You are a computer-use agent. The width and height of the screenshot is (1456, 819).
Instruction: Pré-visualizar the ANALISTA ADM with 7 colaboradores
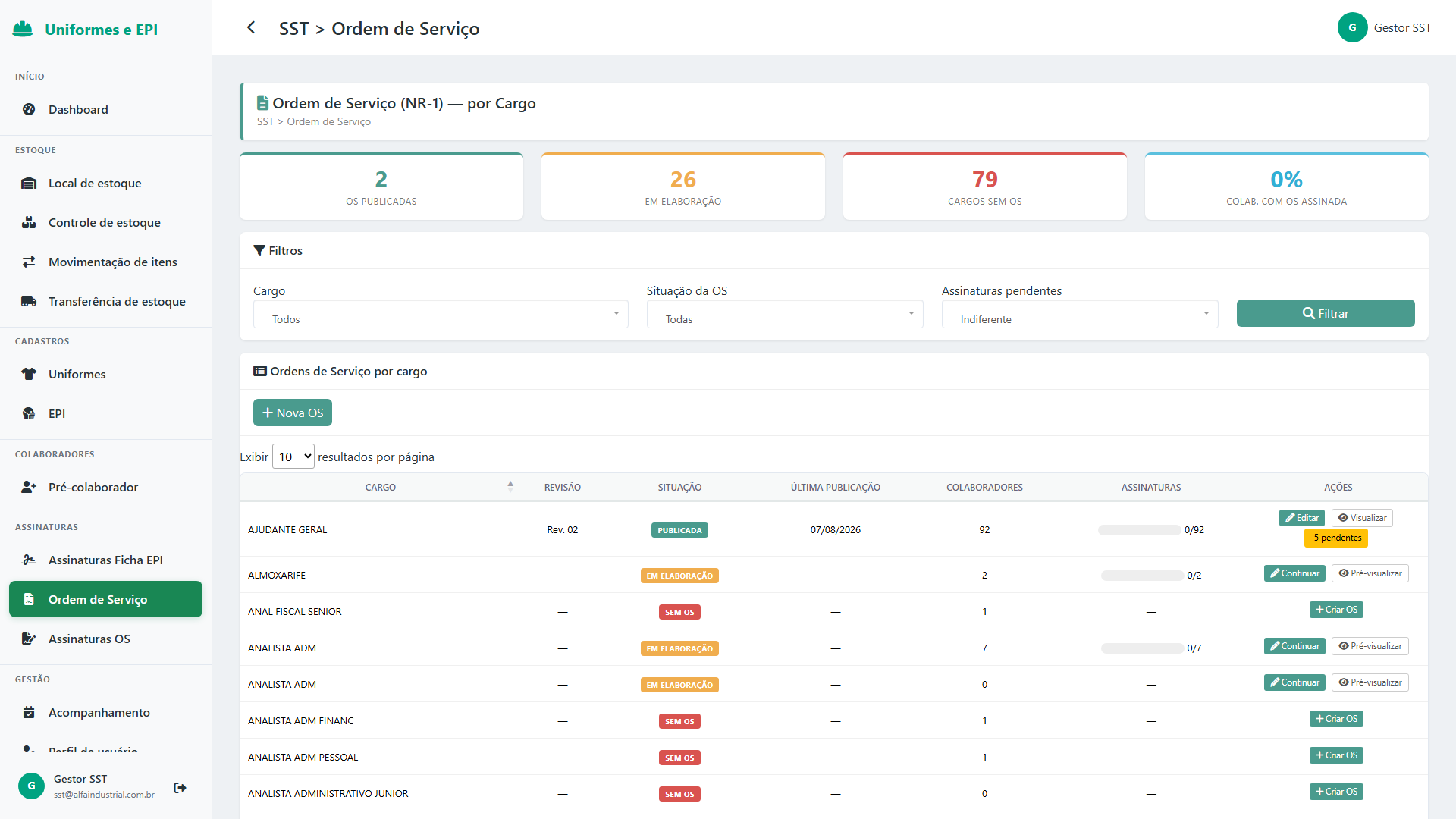(x=1370, y=646)
